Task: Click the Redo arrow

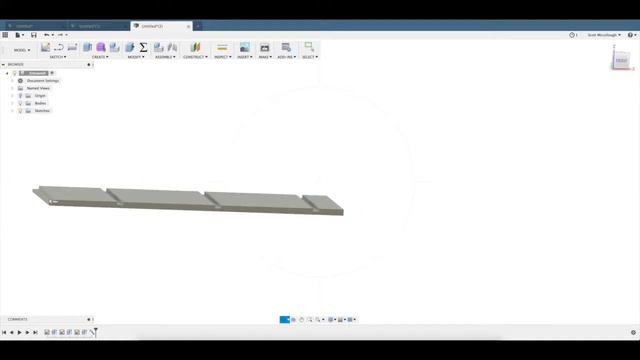Action: 60,35
